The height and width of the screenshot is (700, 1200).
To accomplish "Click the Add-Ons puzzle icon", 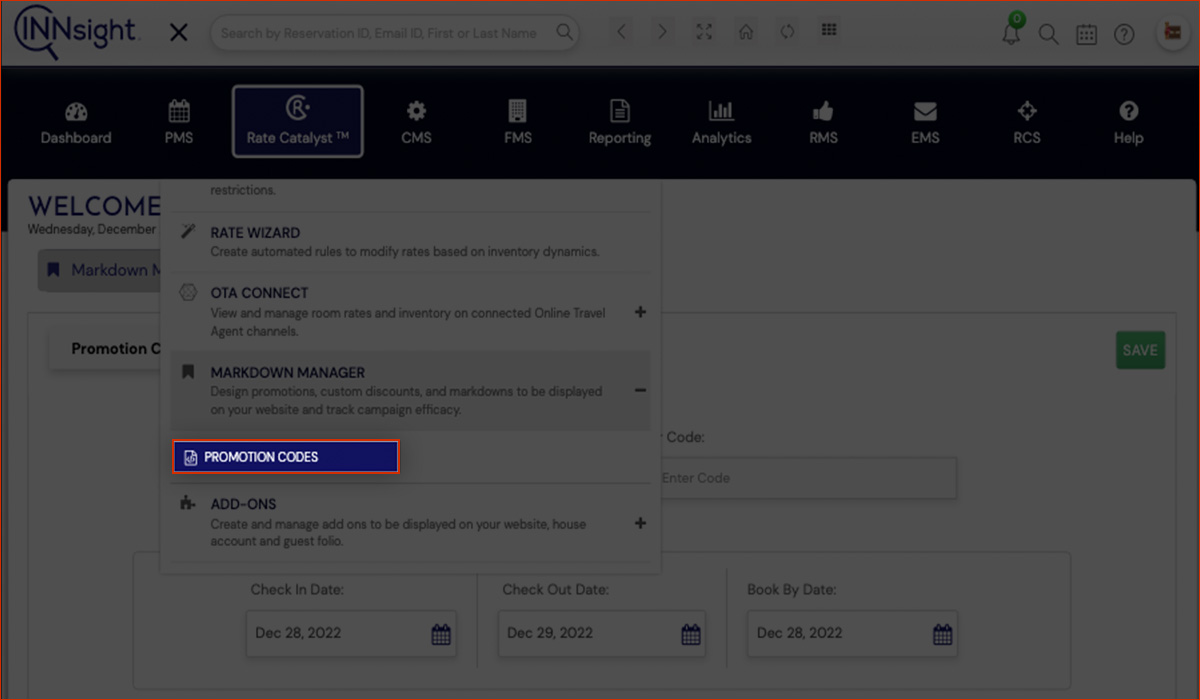I will click(187, 504).
